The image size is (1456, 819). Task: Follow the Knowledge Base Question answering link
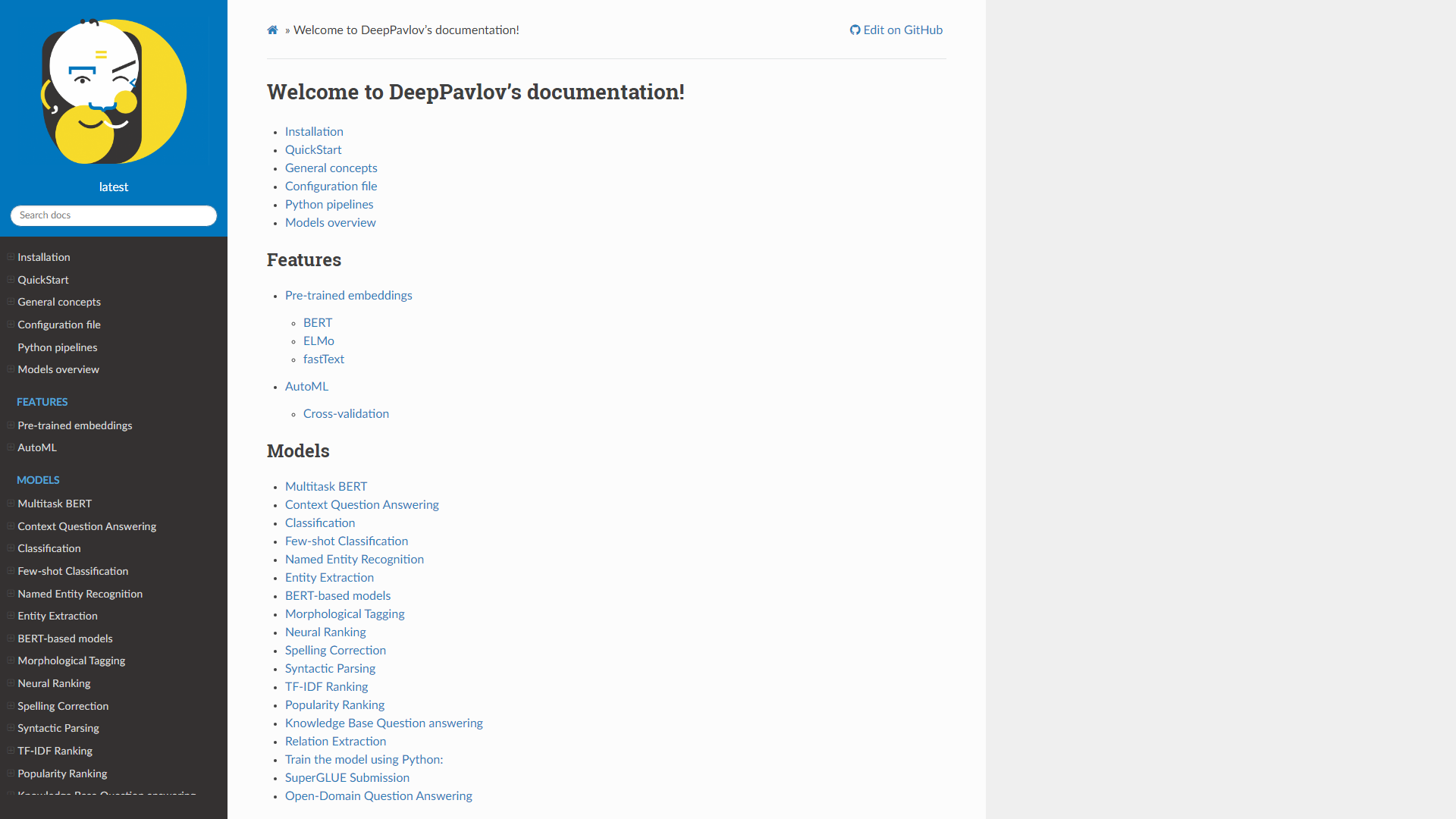(x=384, y=723)
